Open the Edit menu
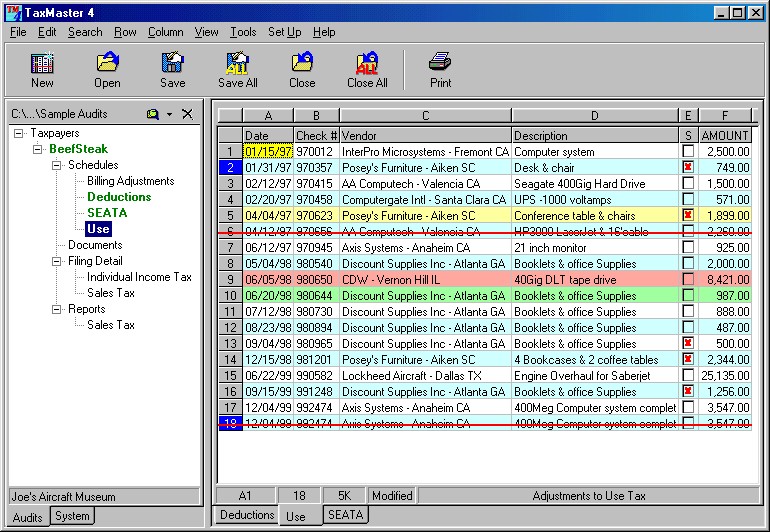The image size is (770, 532). 47,32
